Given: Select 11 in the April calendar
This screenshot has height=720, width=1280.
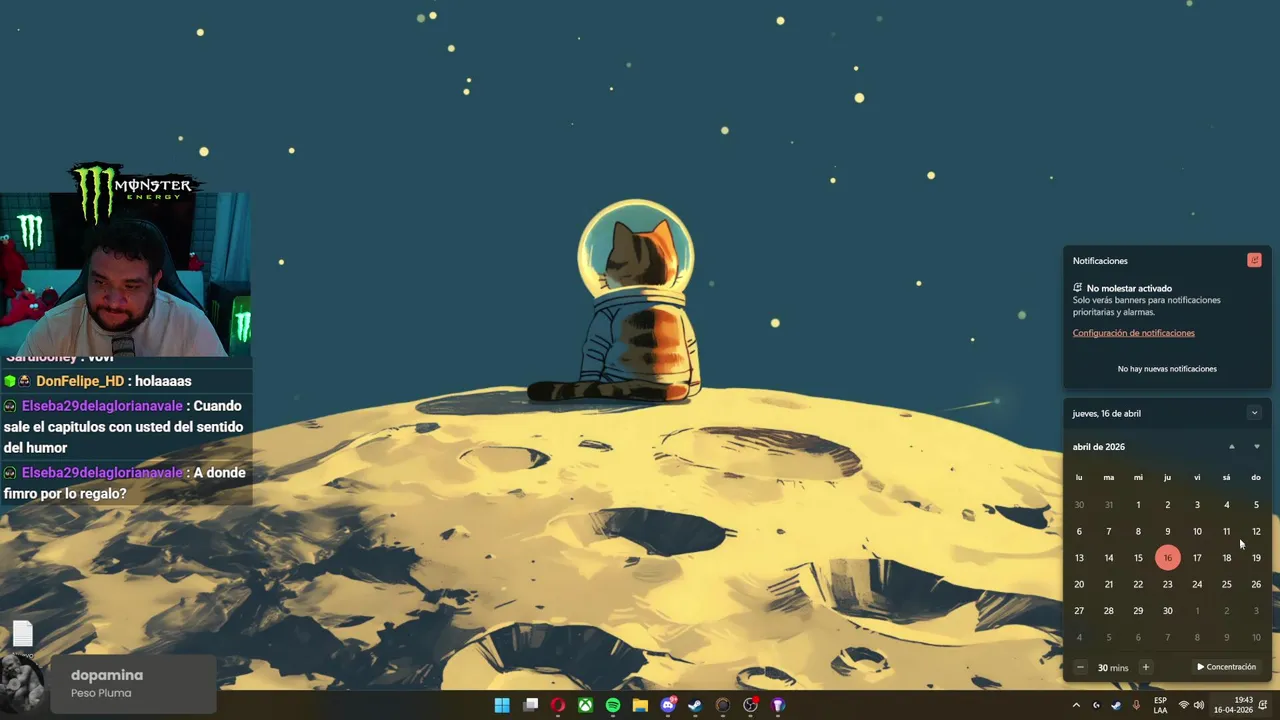Looking at the screenshot, I should coord(1226,531).
